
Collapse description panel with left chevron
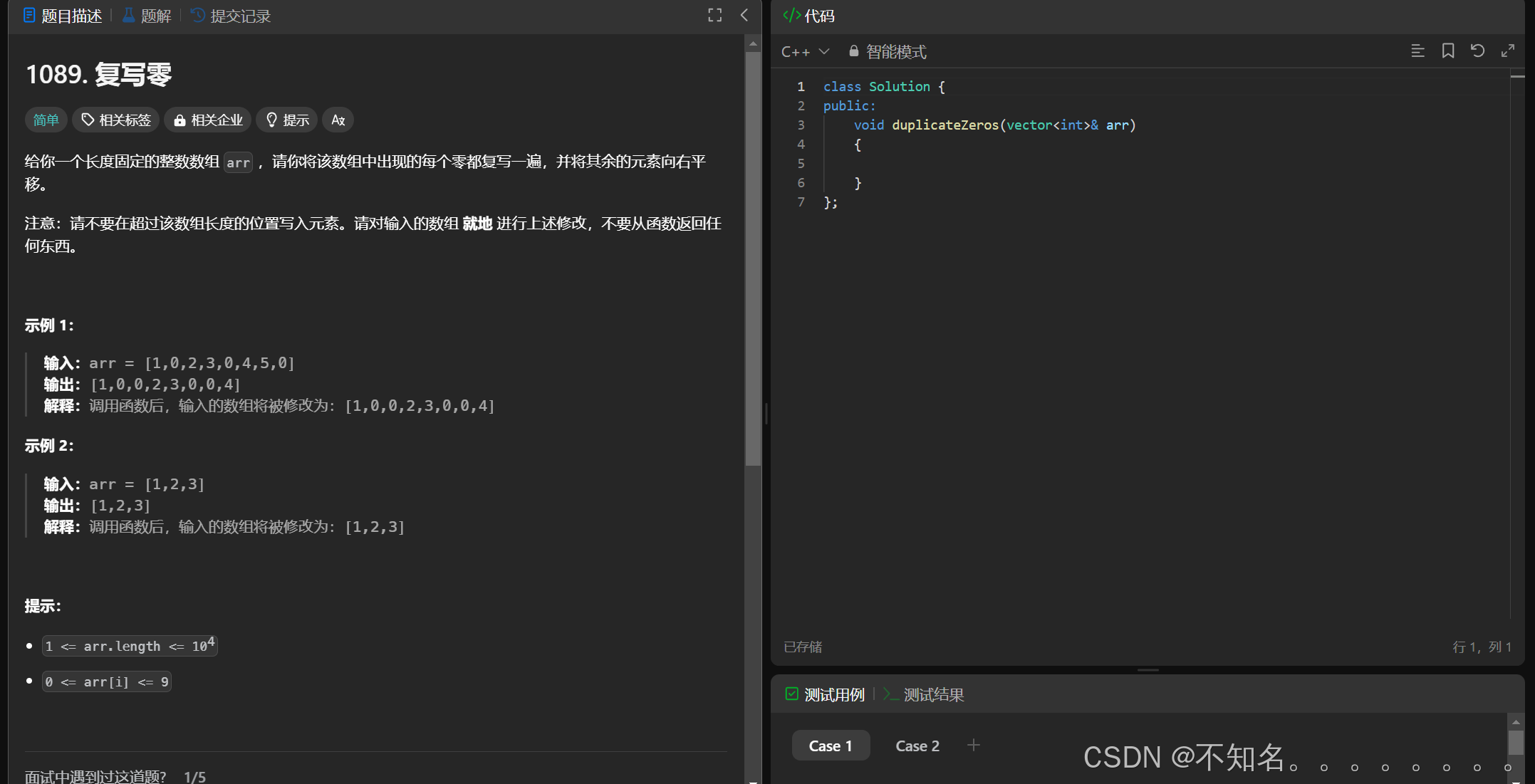pos(744,16)
